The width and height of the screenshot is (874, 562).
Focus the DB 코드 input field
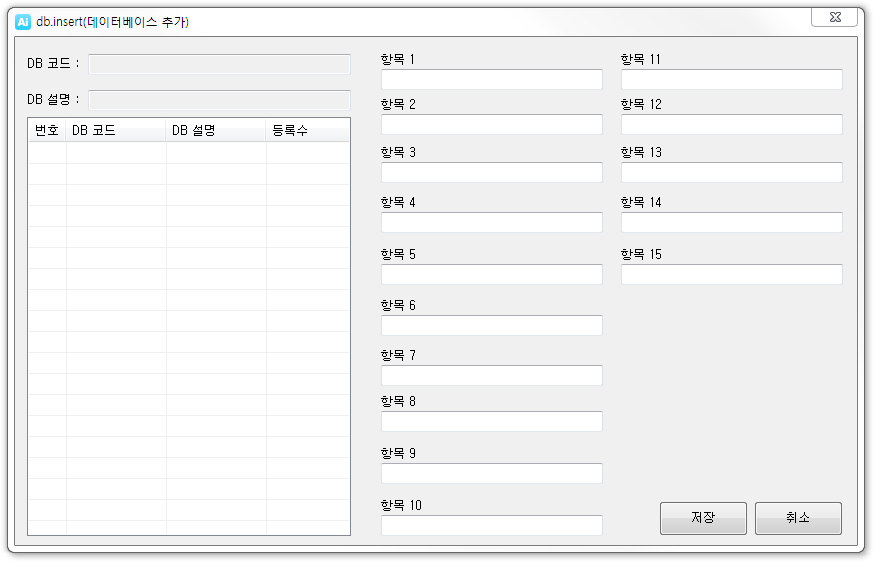point(220,64)
